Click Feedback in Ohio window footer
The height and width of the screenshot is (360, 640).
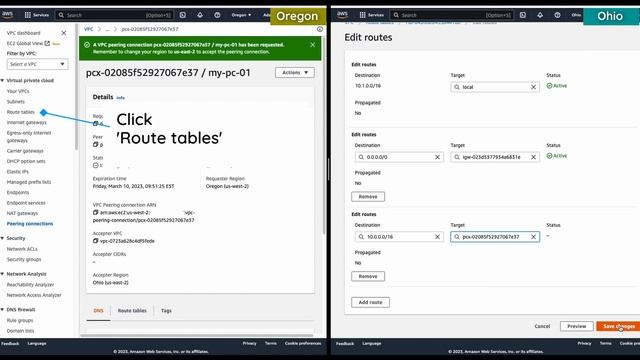345,343
